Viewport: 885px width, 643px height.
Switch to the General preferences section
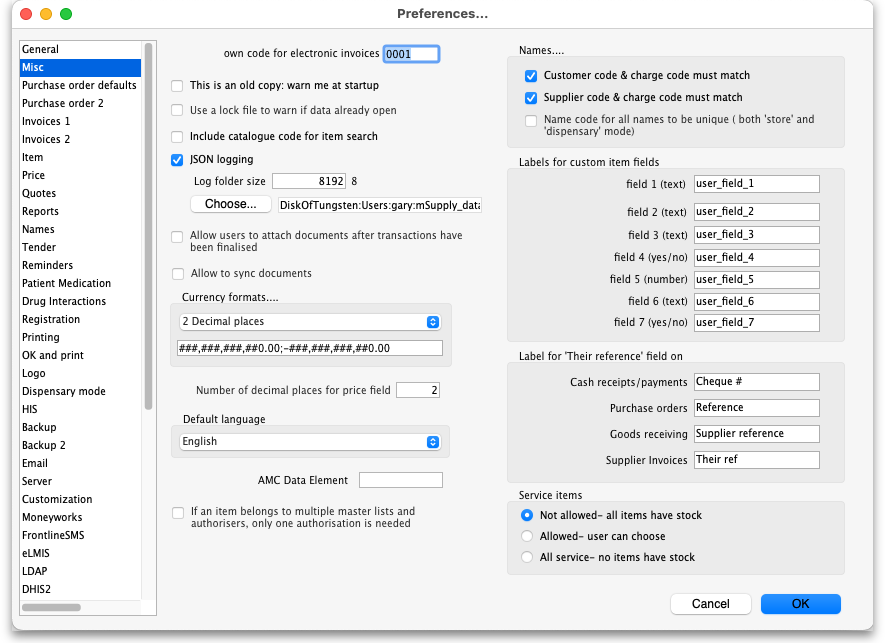[41, 49]
